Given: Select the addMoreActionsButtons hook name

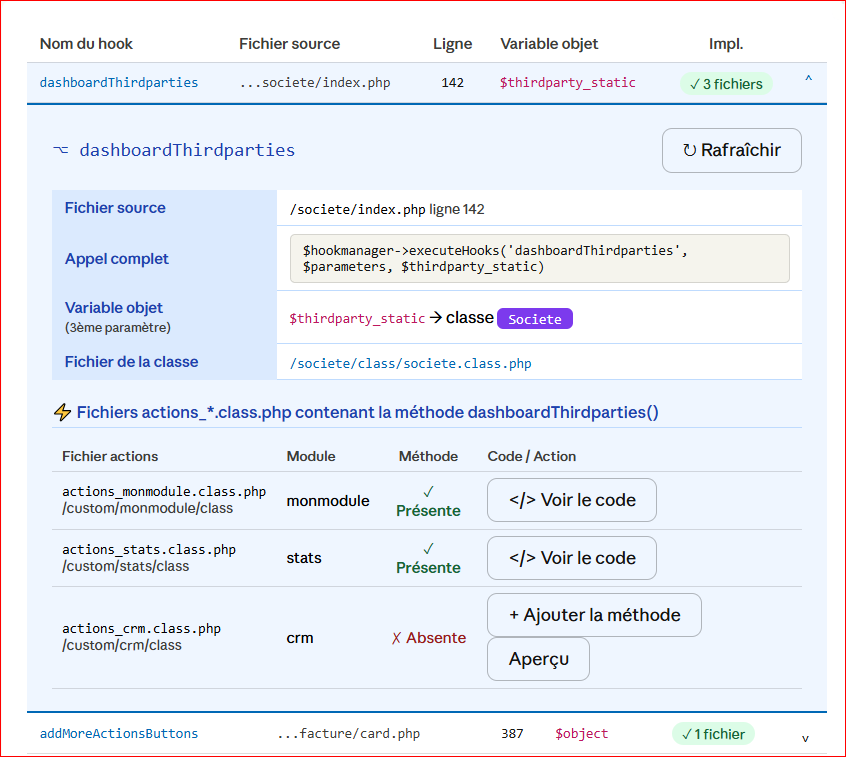Looking at the screenshot, I should 119,734.
